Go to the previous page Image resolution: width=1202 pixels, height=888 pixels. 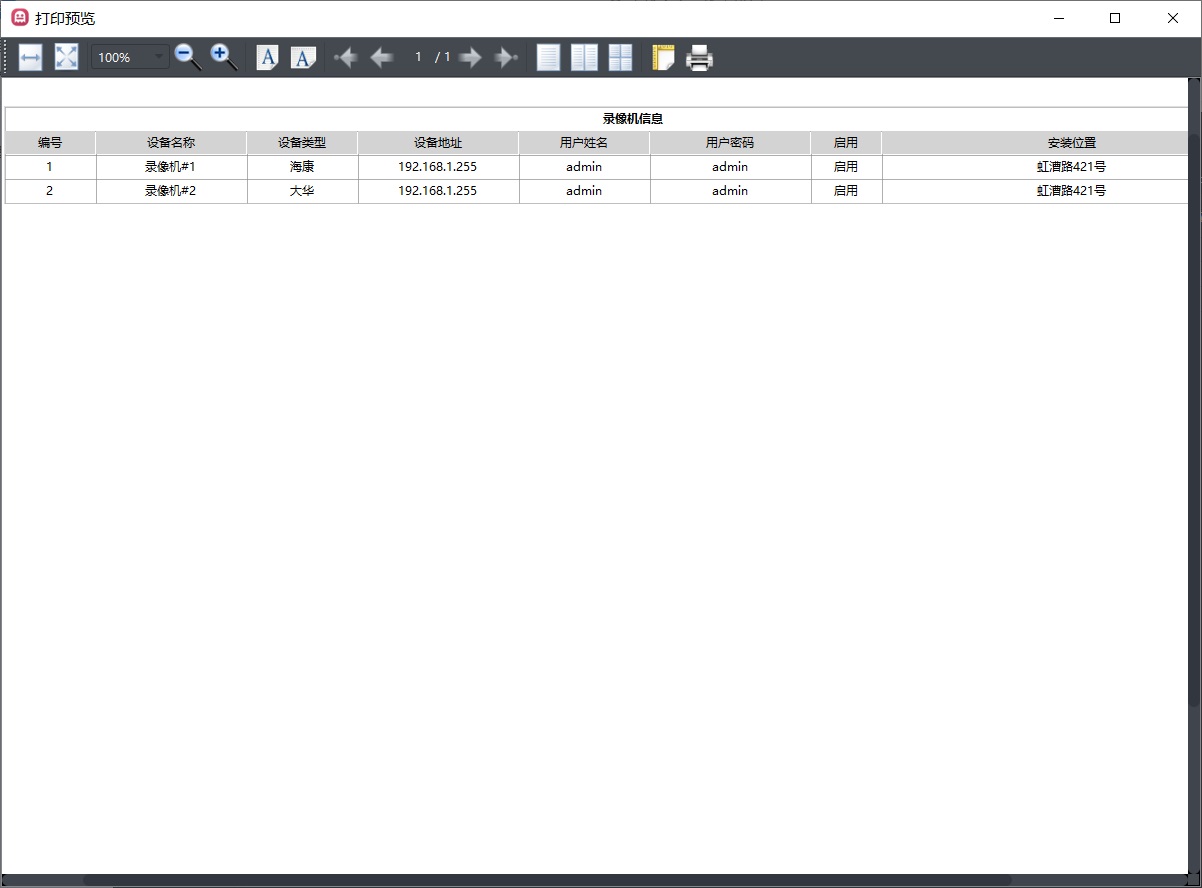pyautogui.click(x=381, y=58)
